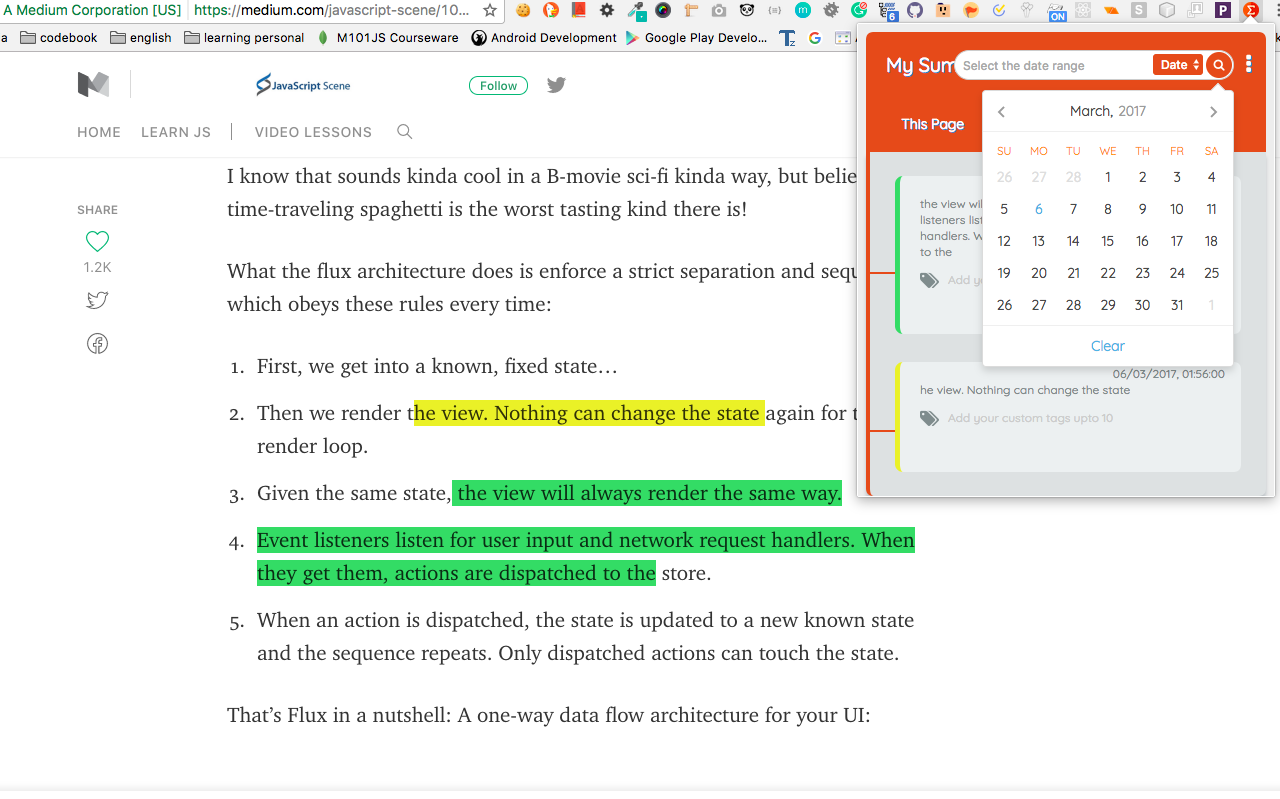This screenshot has height=799, width=1280.
Task: Bookmark this page with the star icon
Action: [490, 11]
